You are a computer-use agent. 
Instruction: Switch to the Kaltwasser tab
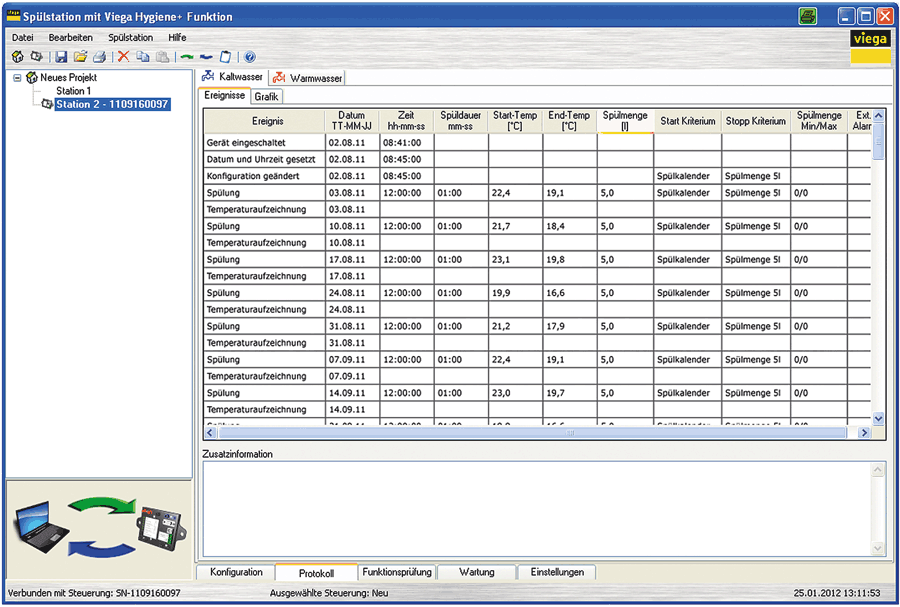(x=232, y=76)
